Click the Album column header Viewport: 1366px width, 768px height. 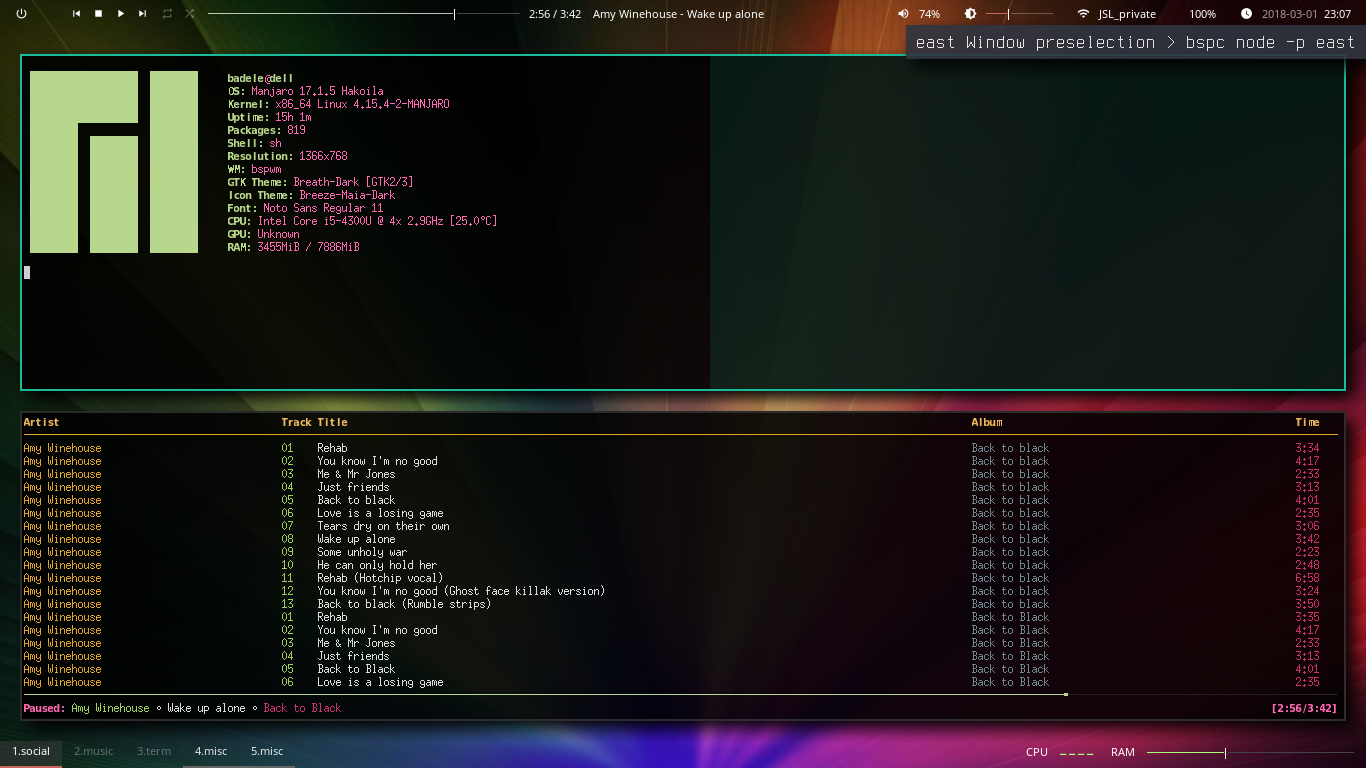click(986, 422)
